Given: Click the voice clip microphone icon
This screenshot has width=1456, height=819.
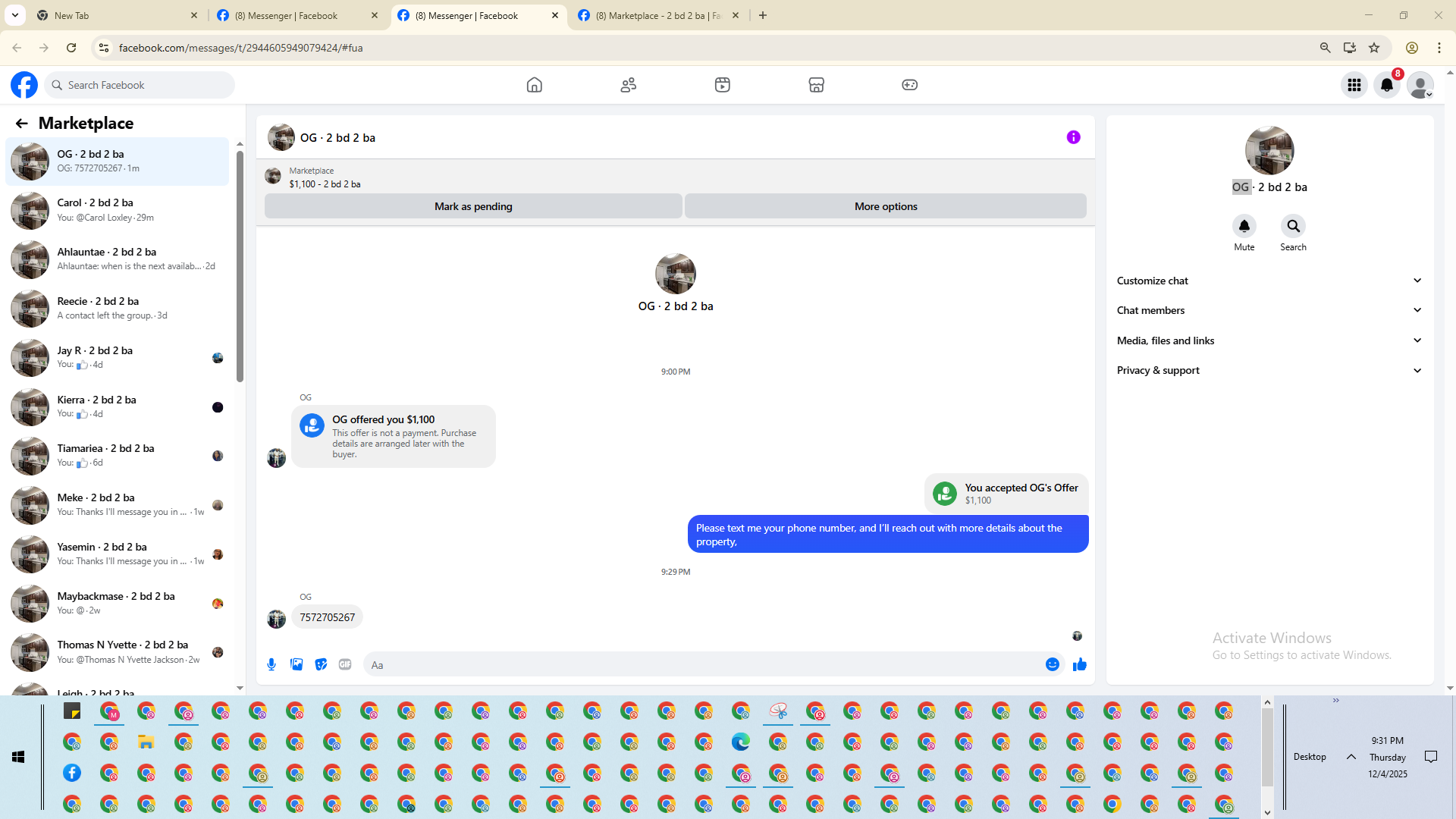Looking at the screenshot, I should (271, 665).
